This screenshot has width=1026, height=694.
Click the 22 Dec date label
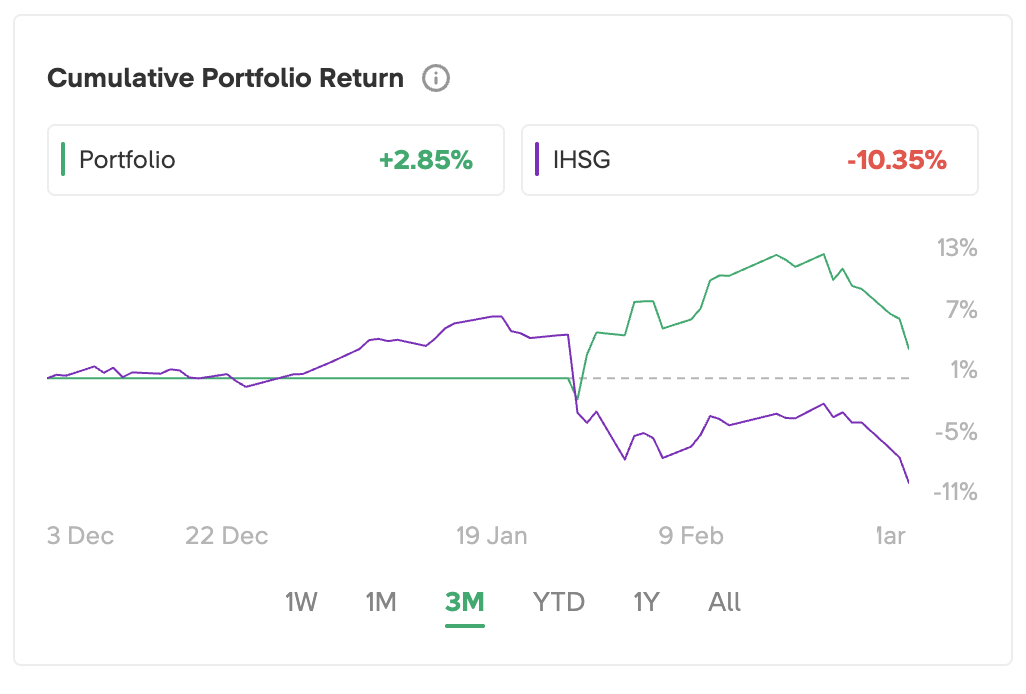[227, 536]
